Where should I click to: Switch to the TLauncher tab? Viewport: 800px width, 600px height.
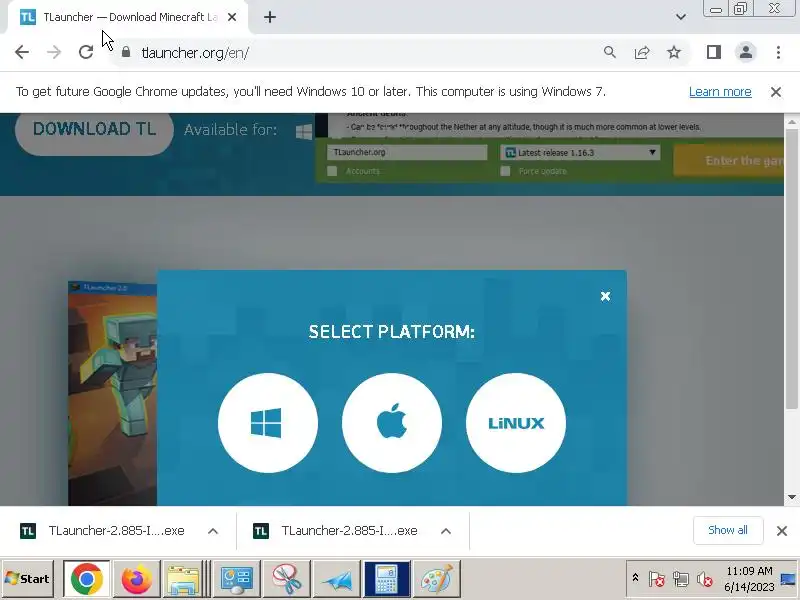(x=122, y=17)
